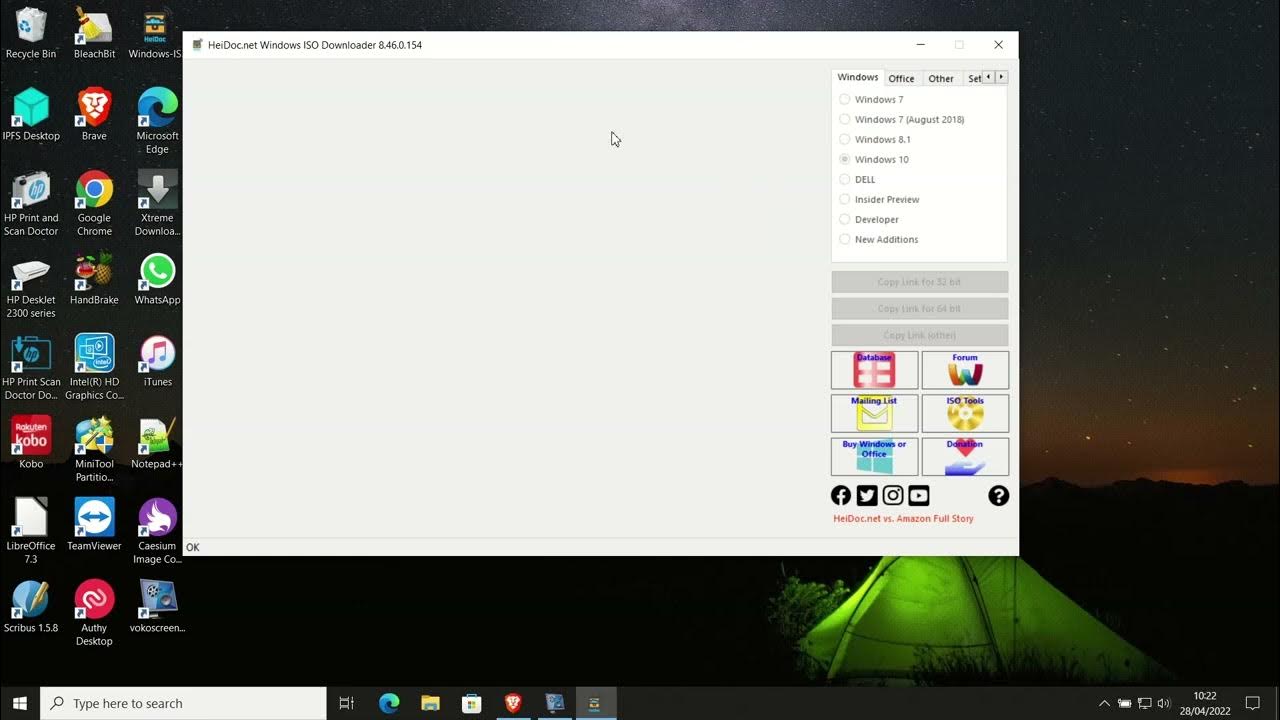Viewport: 1280px width, 720px height.
Task: Select the MiniTool Partition desktop icon
Action: coord(94,449)
